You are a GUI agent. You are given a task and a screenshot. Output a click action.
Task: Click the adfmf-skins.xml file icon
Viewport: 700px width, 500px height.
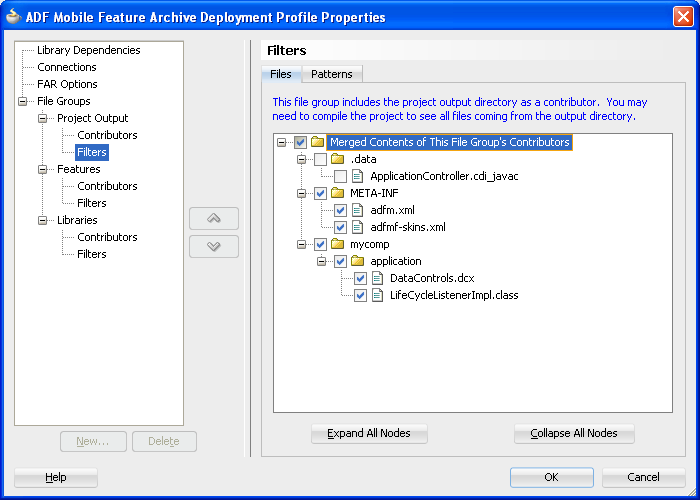tap(357, 227)
